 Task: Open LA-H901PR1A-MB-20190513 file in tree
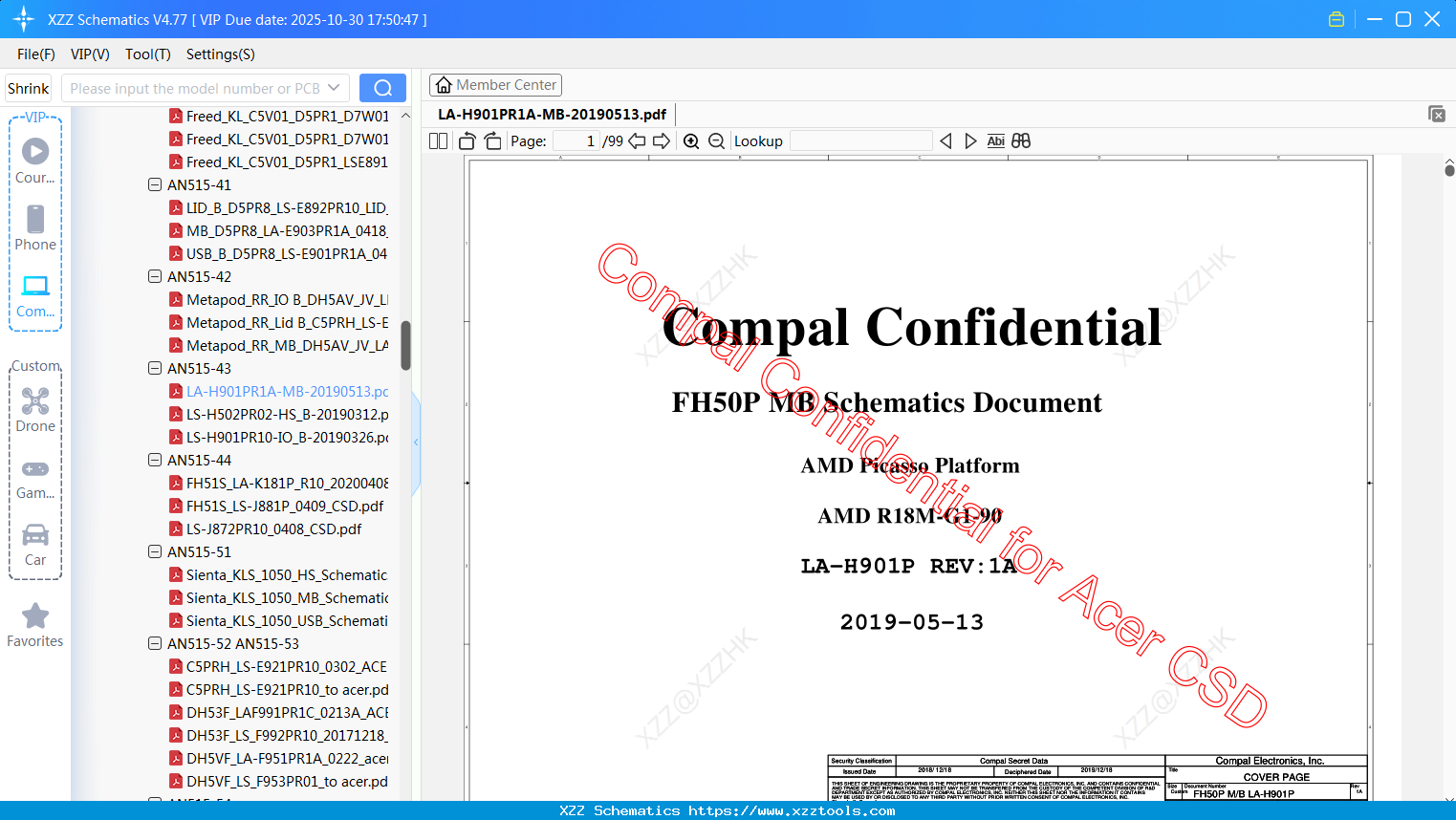[288, 391]
